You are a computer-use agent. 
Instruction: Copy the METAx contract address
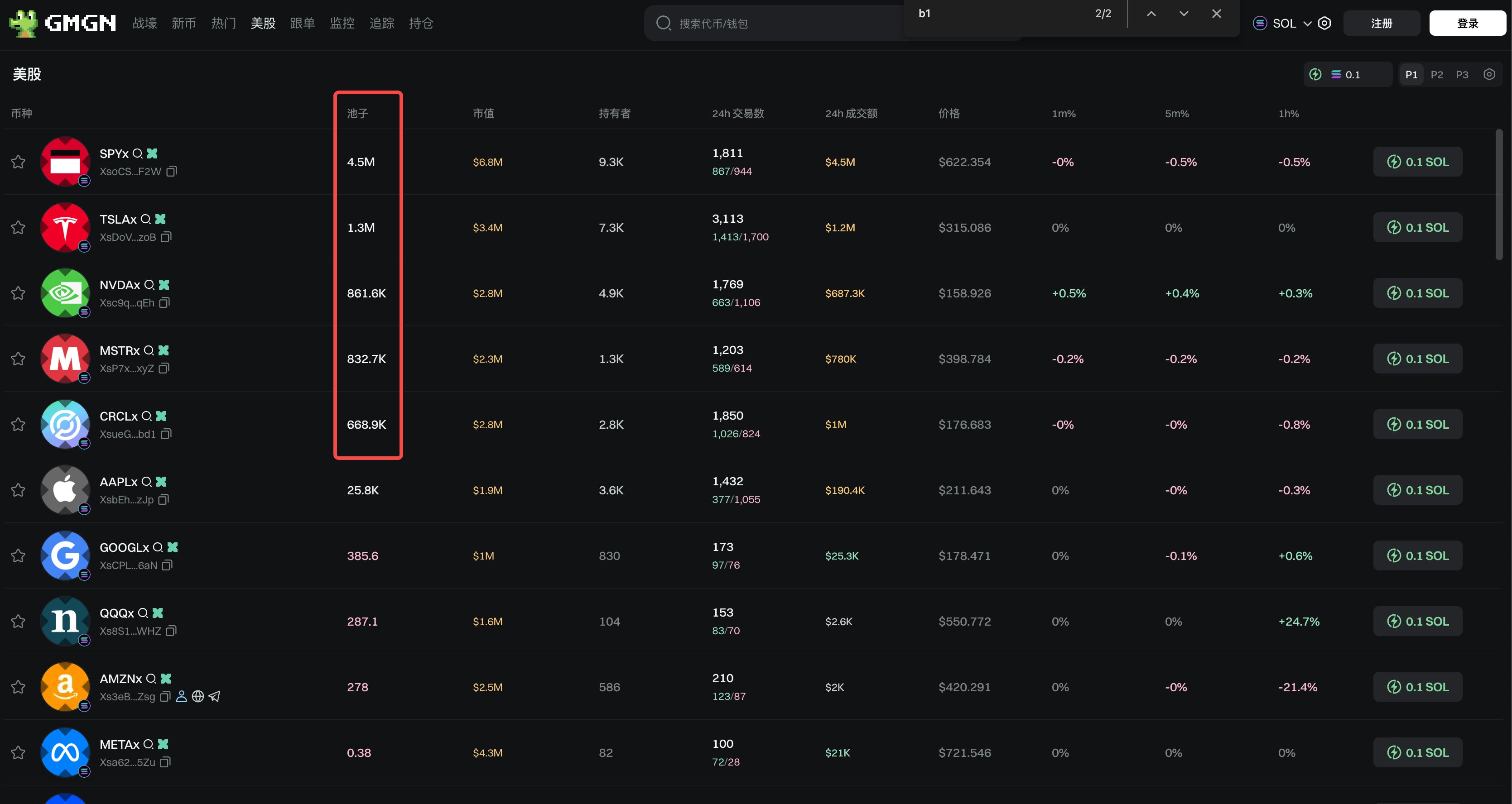tap(165, 762)
